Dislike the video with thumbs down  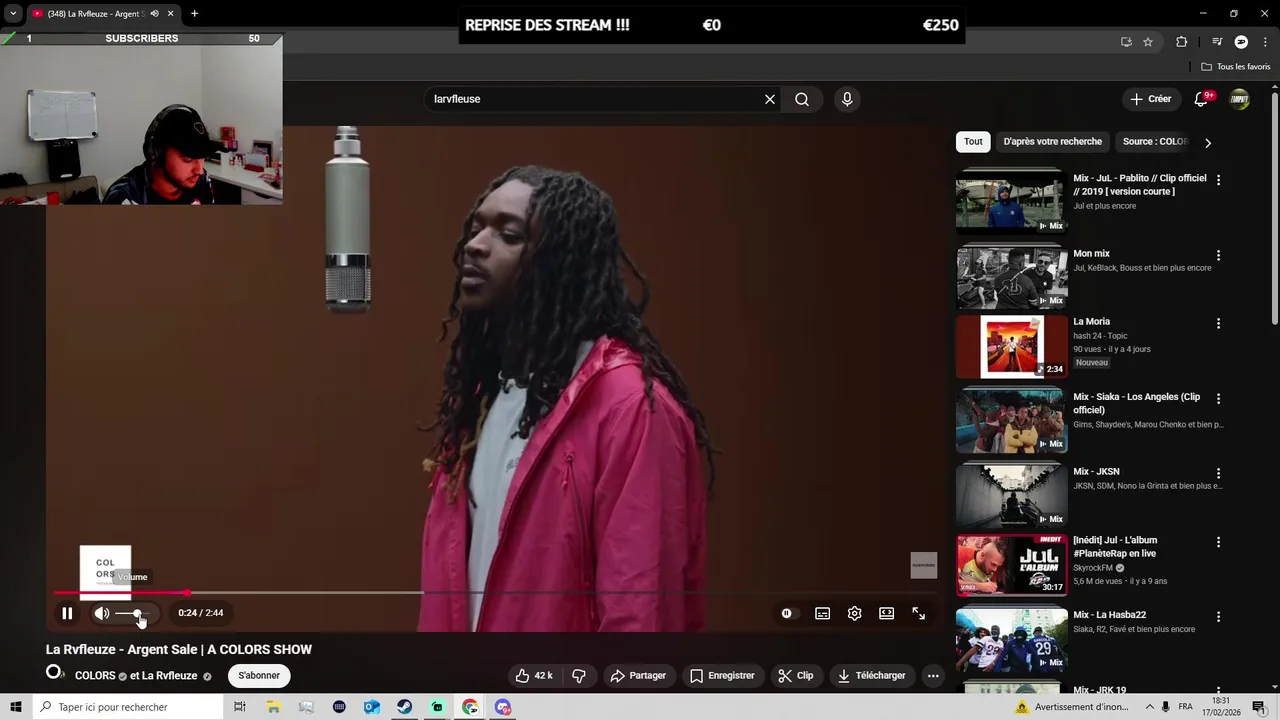579,675
